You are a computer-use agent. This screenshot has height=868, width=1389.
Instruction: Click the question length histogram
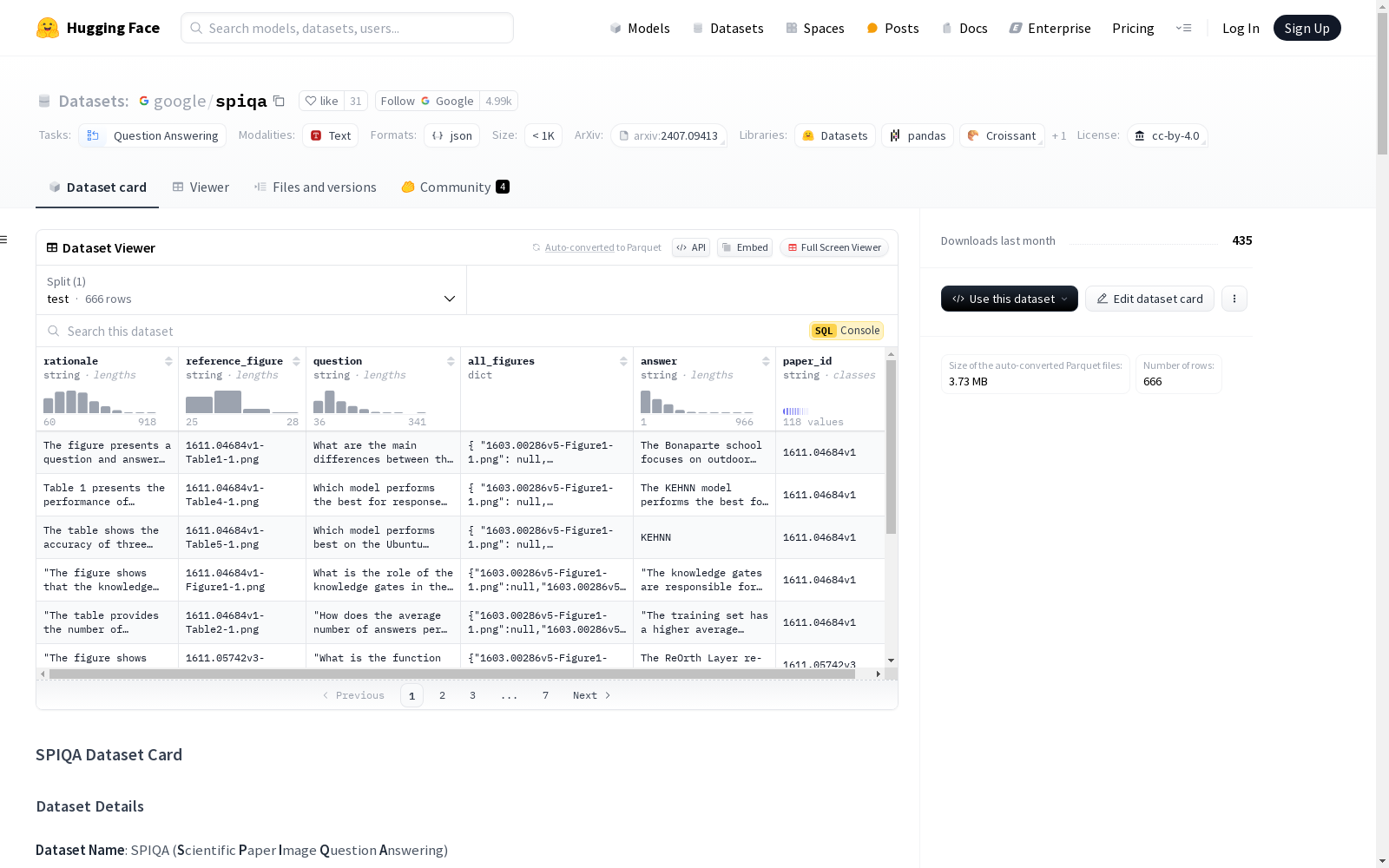(x=370, y=401)
